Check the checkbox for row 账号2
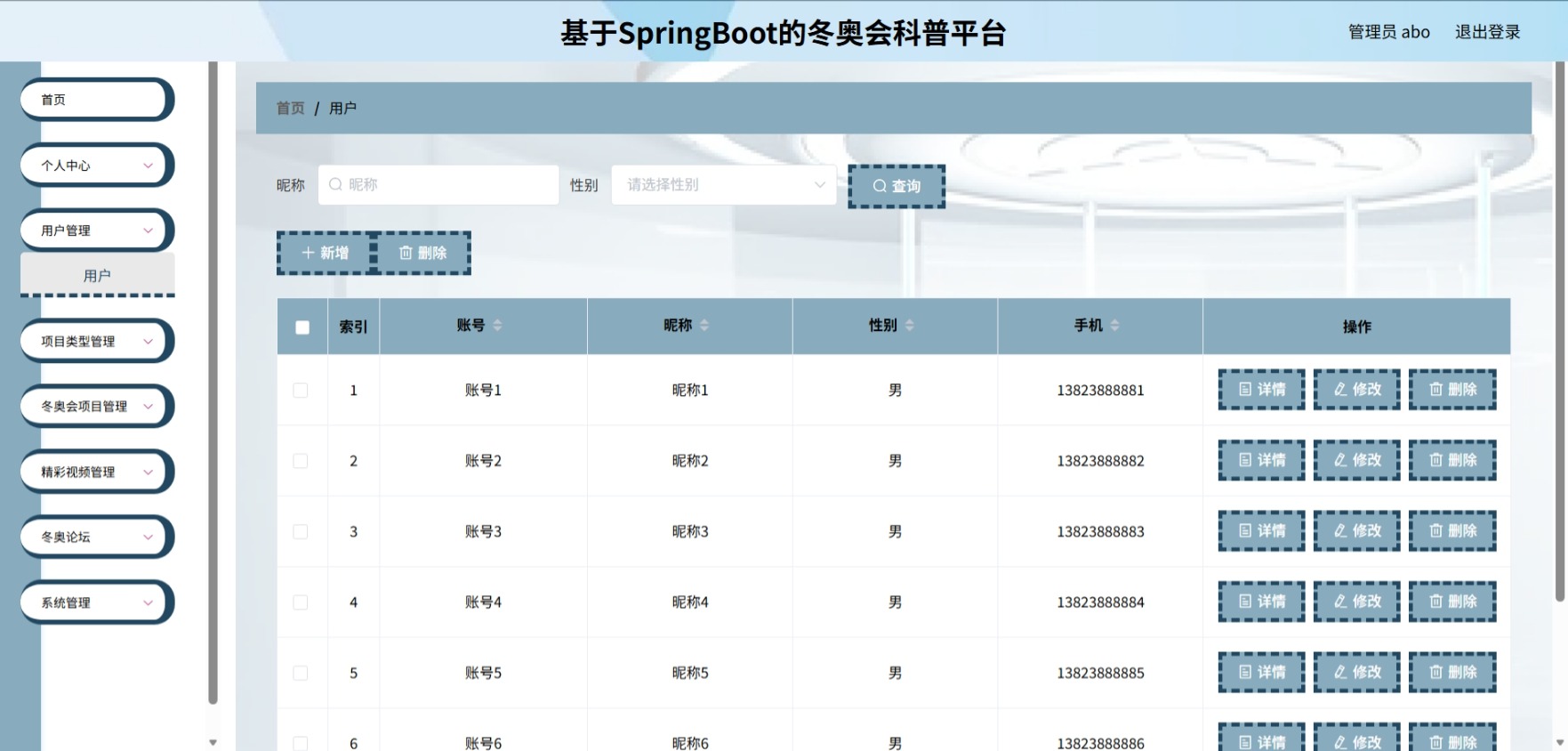 [x=301, y=461]
